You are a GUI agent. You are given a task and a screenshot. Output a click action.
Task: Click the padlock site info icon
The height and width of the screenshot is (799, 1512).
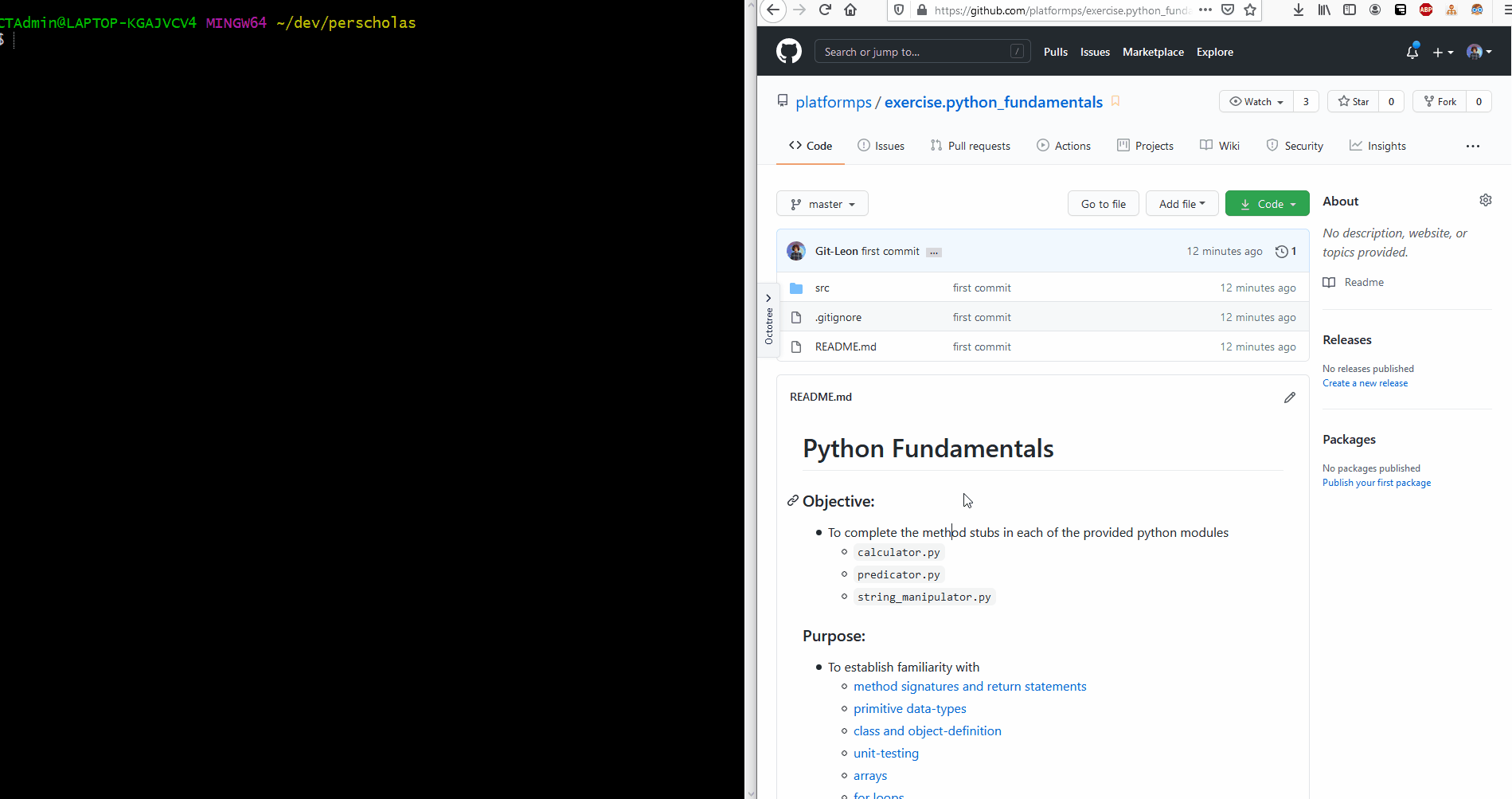pos(922,10)
